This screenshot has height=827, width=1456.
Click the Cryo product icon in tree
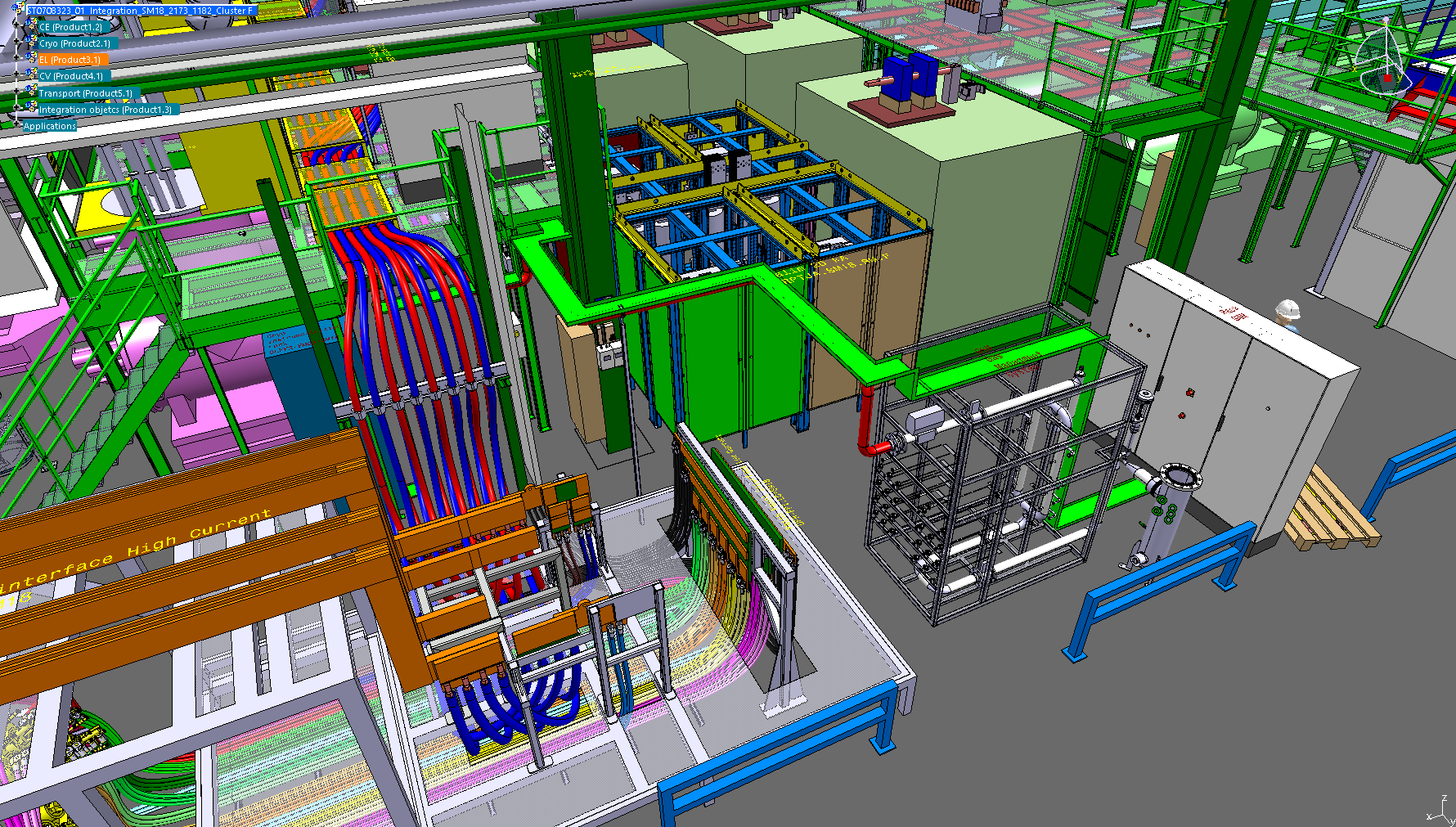point(32,43)
